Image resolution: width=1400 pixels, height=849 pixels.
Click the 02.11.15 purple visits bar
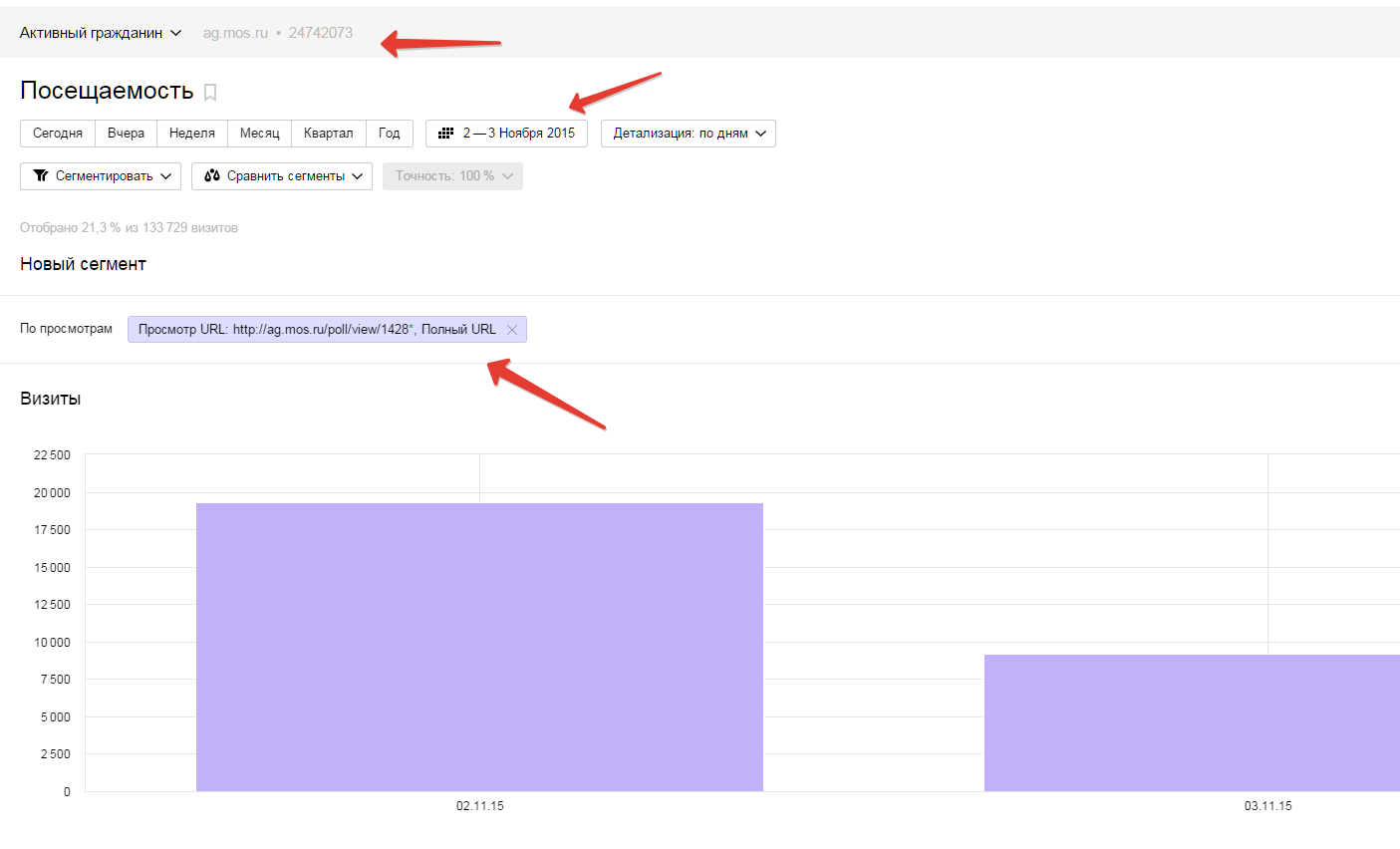[x=479, y=648]
